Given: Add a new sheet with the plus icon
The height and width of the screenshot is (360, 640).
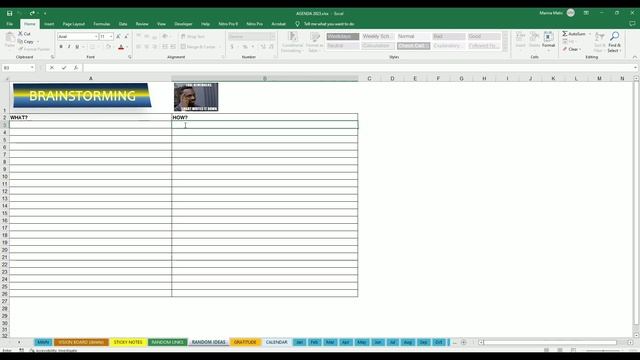Looking at the screenshot, I should pyautogui.click(x=464, y=342).
